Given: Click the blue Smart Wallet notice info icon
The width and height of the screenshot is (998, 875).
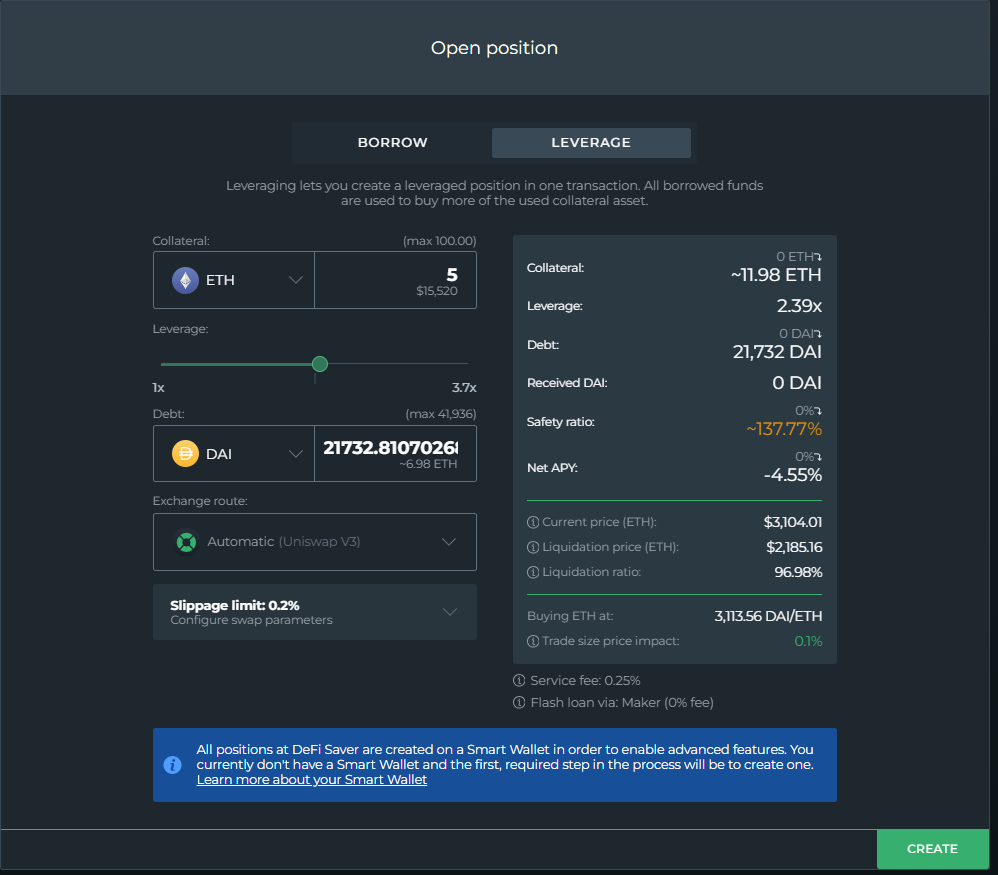Looking at the screenshot, I should (x=172, y=765).
